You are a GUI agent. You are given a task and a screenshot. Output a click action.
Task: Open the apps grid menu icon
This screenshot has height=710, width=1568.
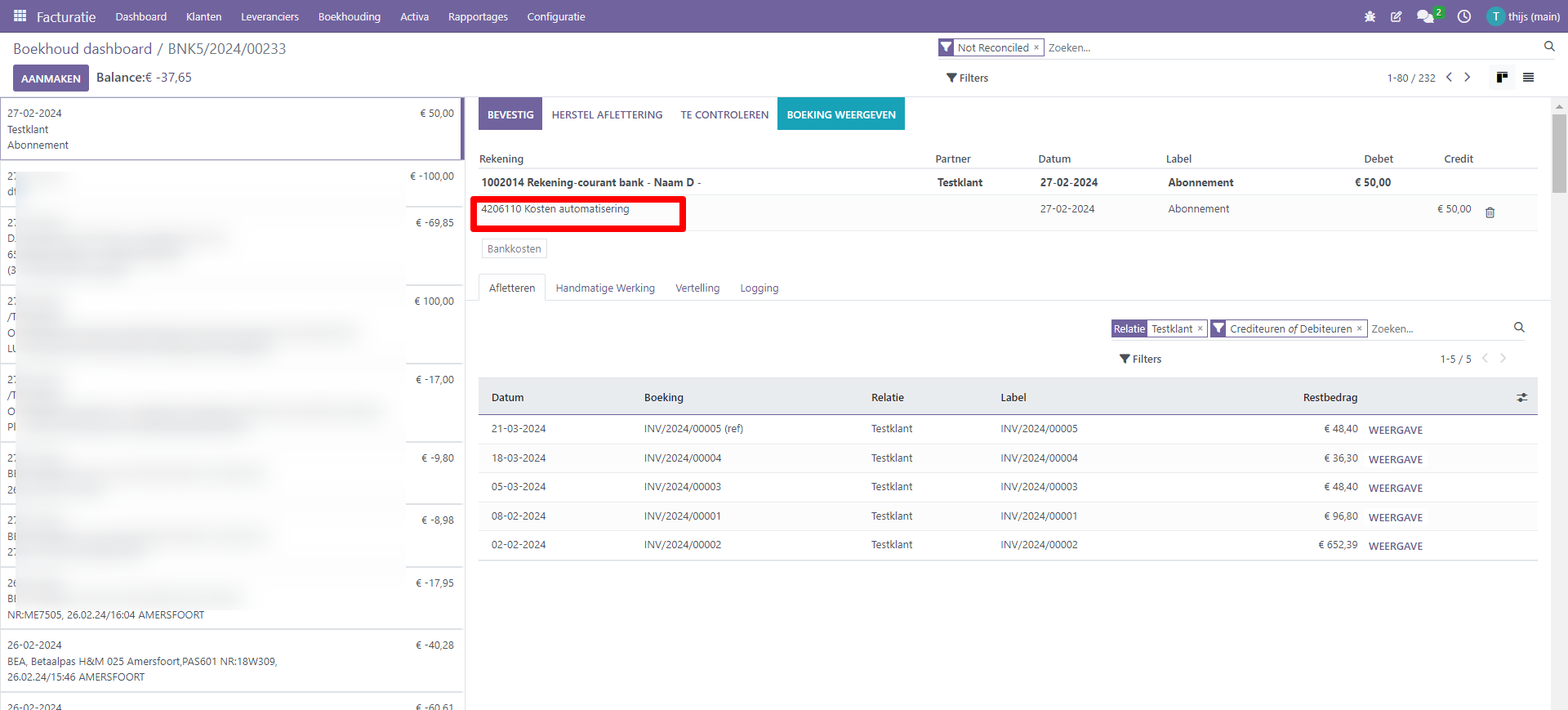(20, 16)
